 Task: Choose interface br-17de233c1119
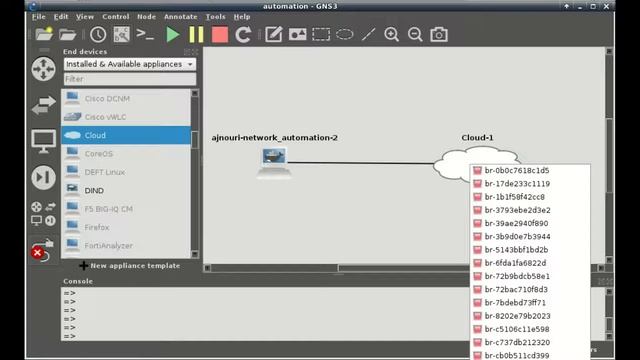[530, 184]
